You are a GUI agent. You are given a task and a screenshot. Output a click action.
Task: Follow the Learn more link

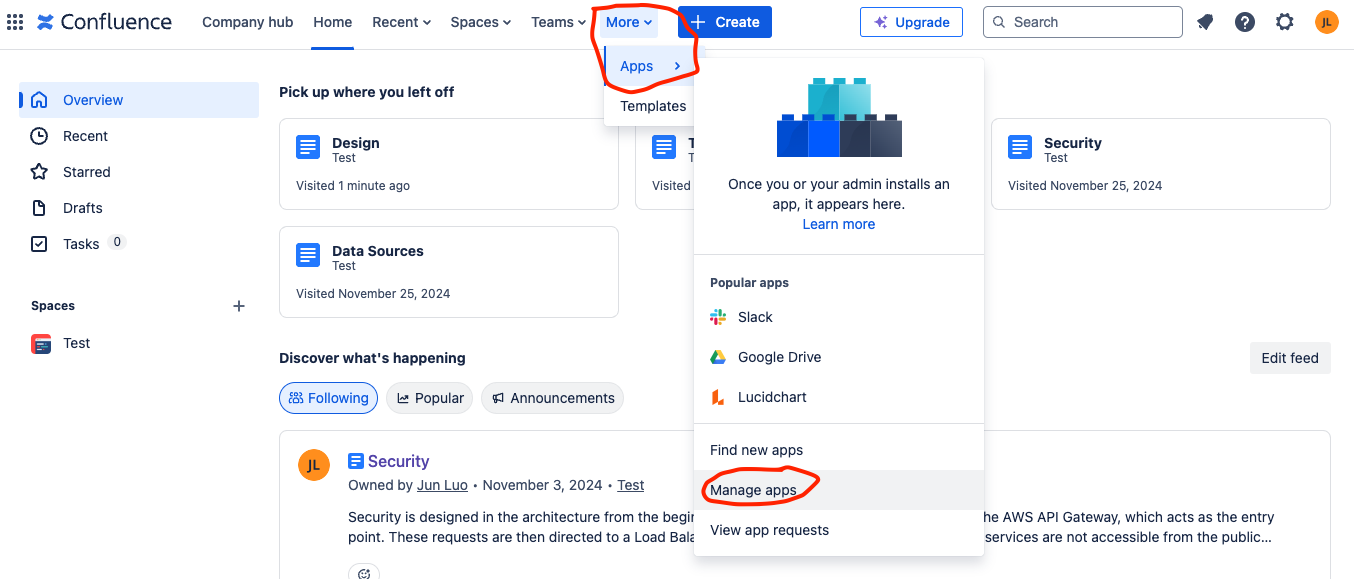[x=838, y=224]
